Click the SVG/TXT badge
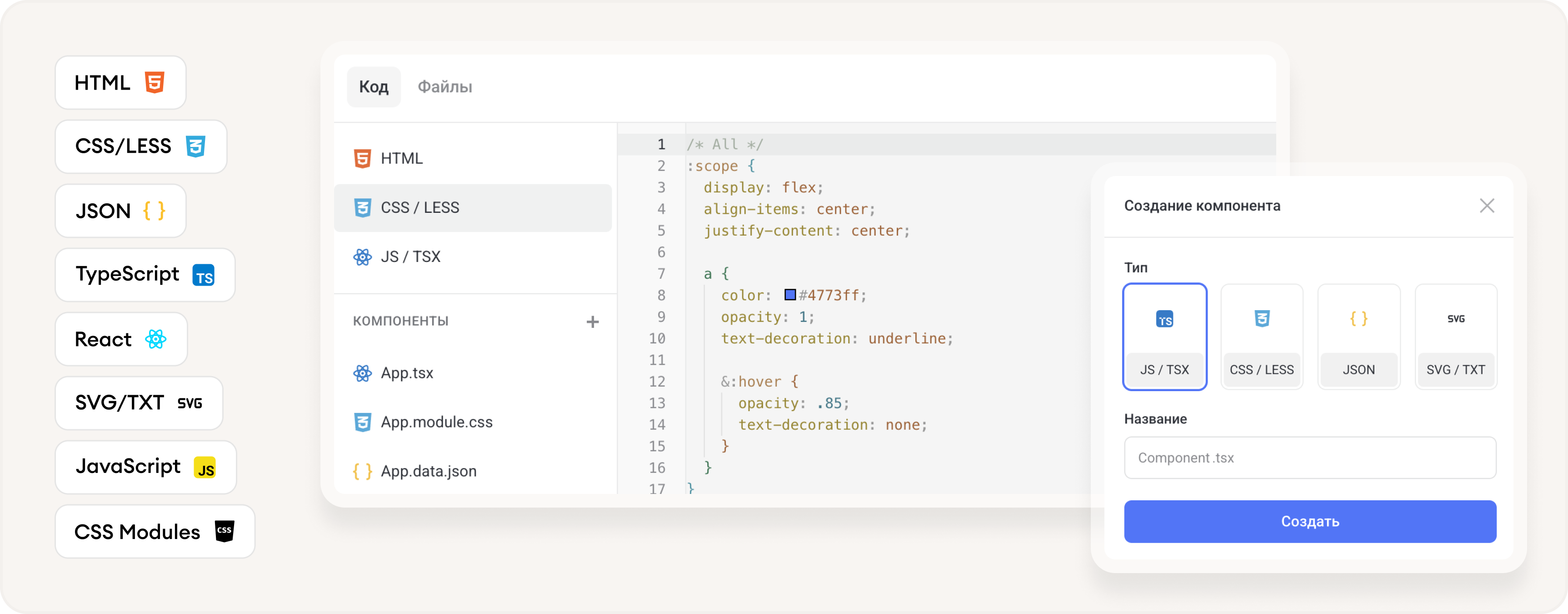Viewport: 1568px width, 614px height. tap(139, 403)
